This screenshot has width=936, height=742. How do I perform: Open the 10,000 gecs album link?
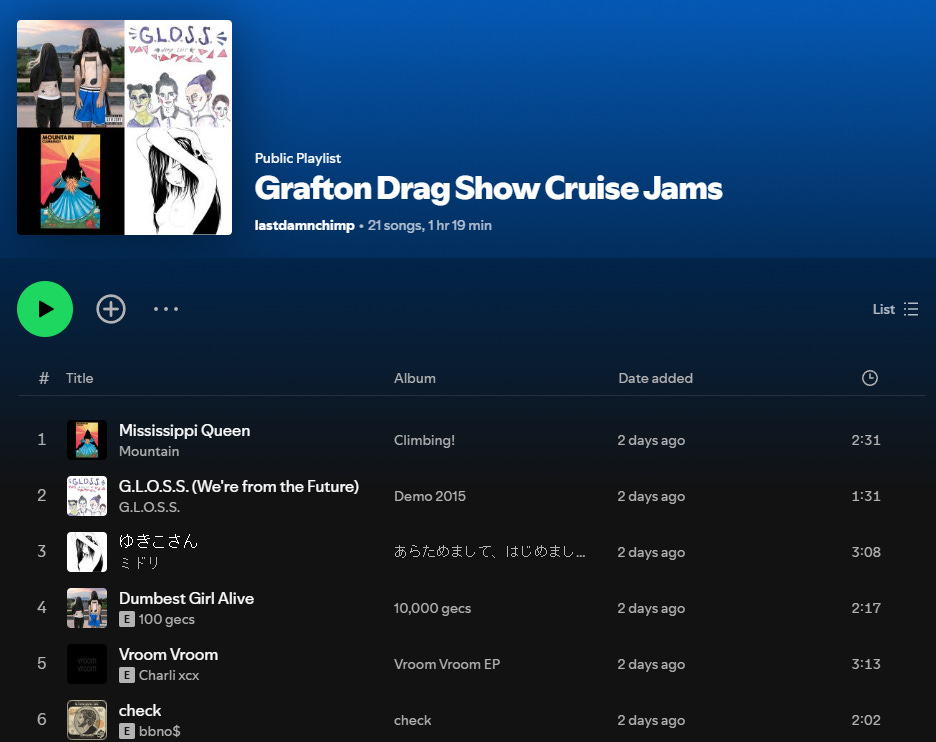[x=432, y=608]
